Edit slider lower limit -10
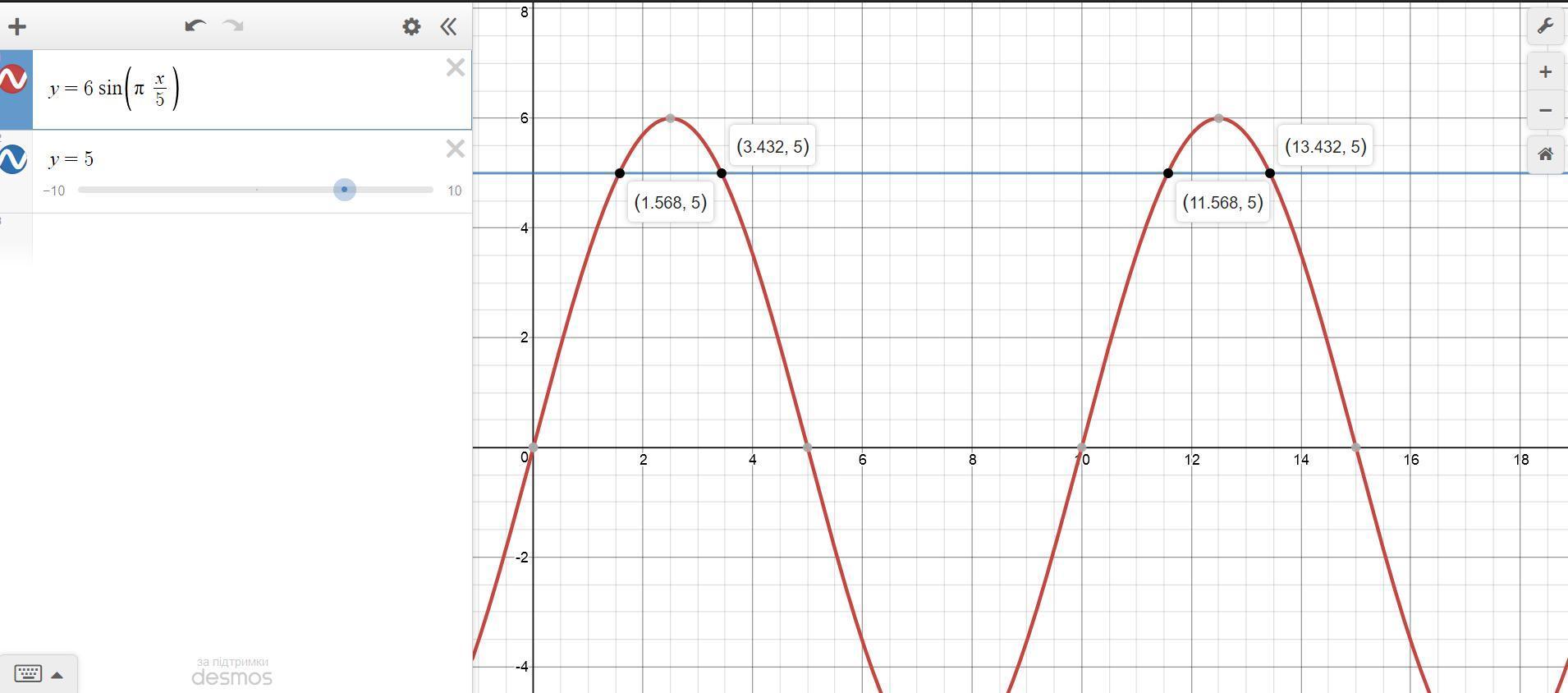The width and height of the screenshot is (1568, 693). 54,190
